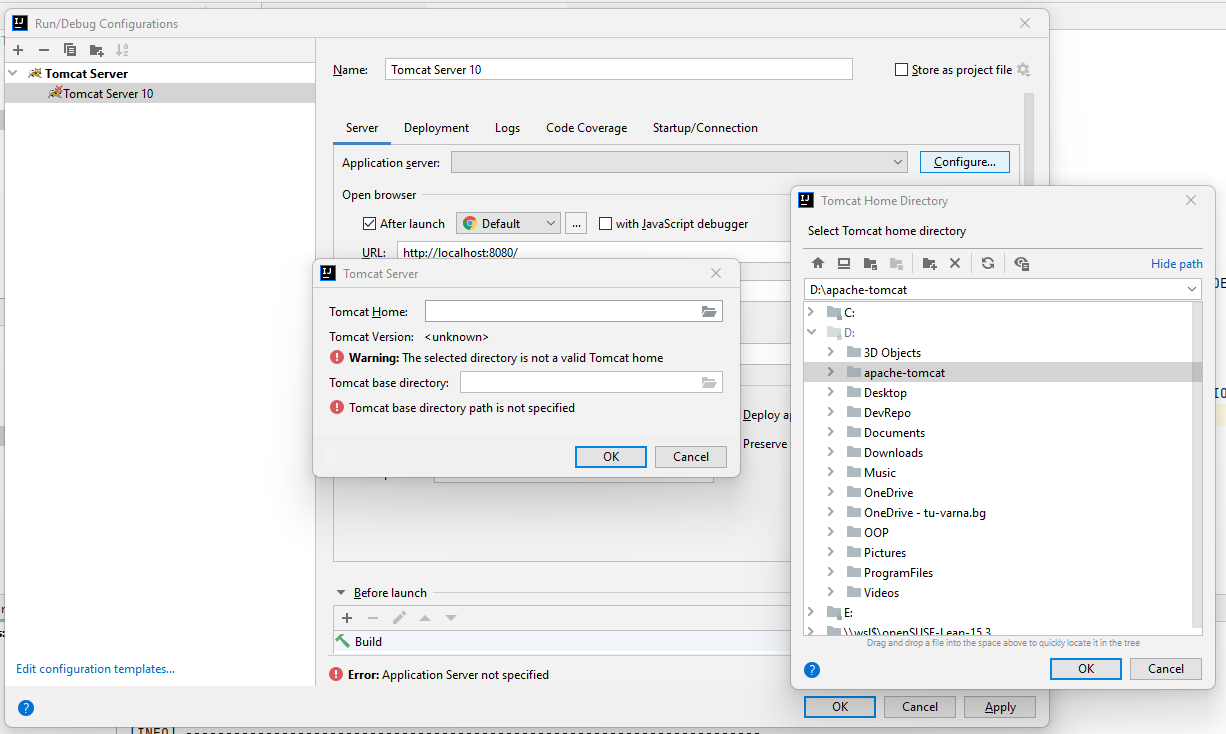Open the path history dropdown in file chooser

[1191, 289]
